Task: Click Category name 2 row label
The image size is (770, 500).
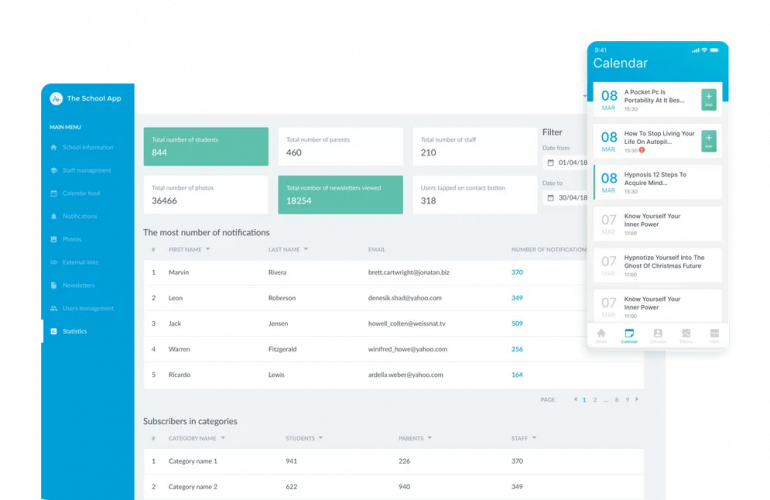Action: tap(192, 487)
